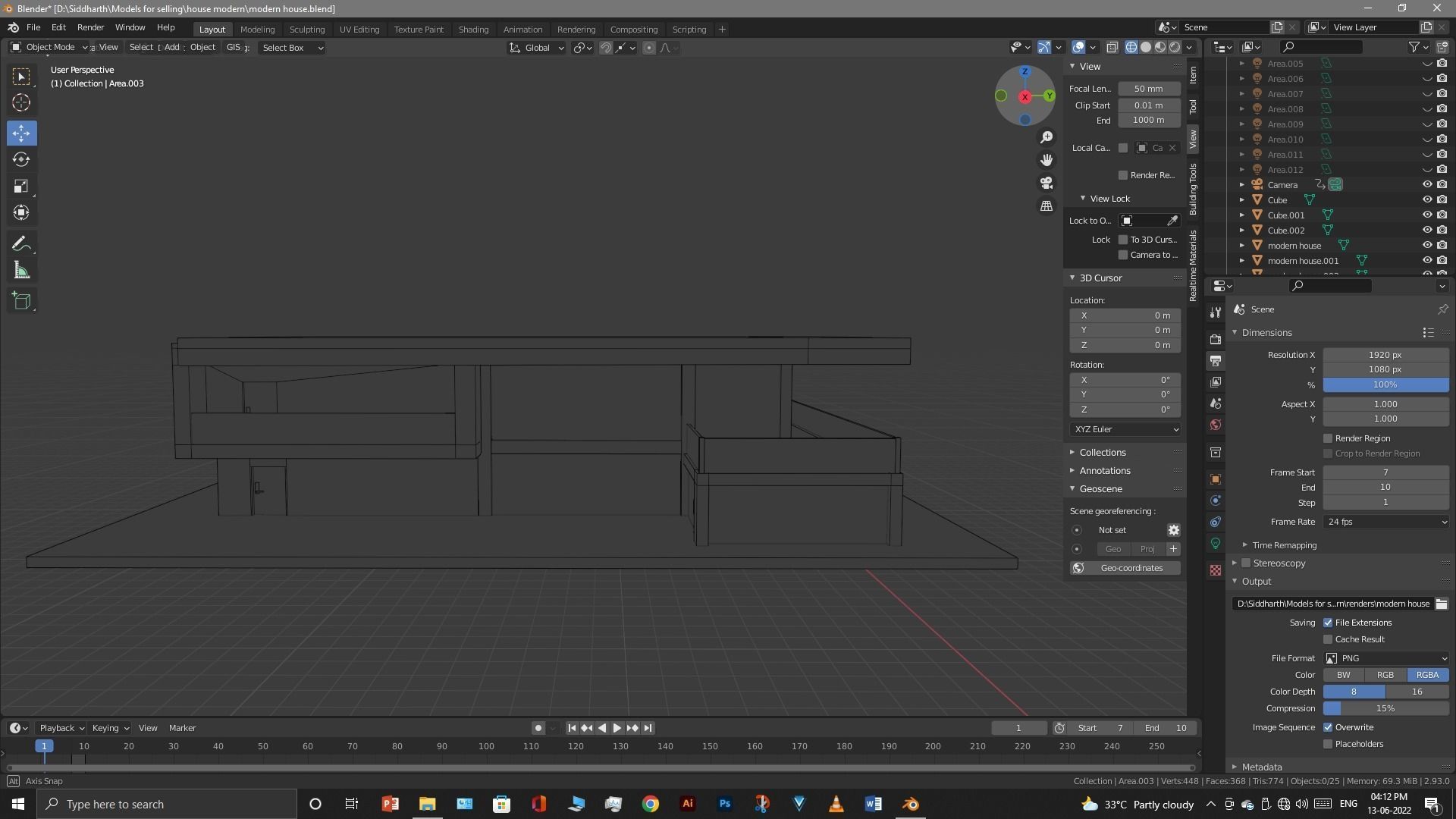Toggle X-ray display icon
This screenshot has width=1456, height=819.
[x=1112, y=47]
